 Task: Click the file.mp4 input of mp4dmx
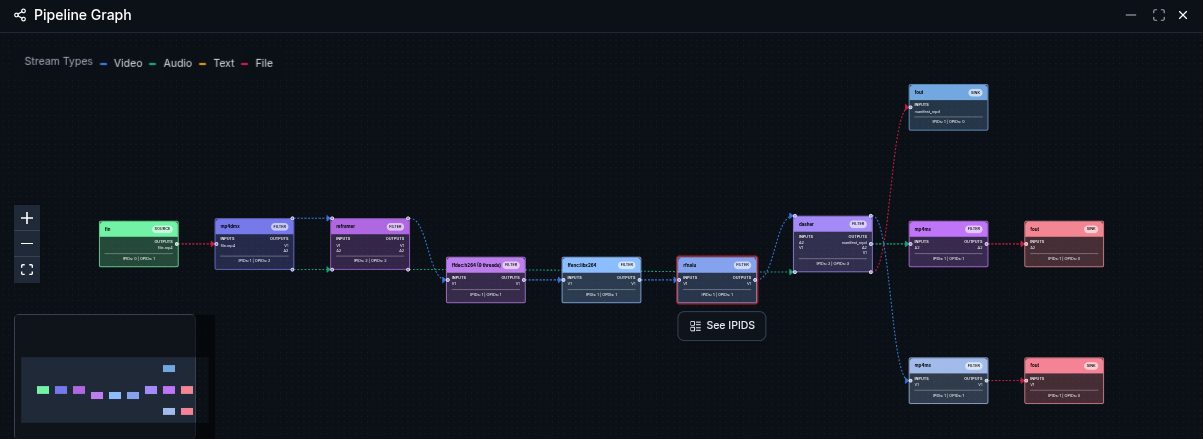click(x=228, y=245)
